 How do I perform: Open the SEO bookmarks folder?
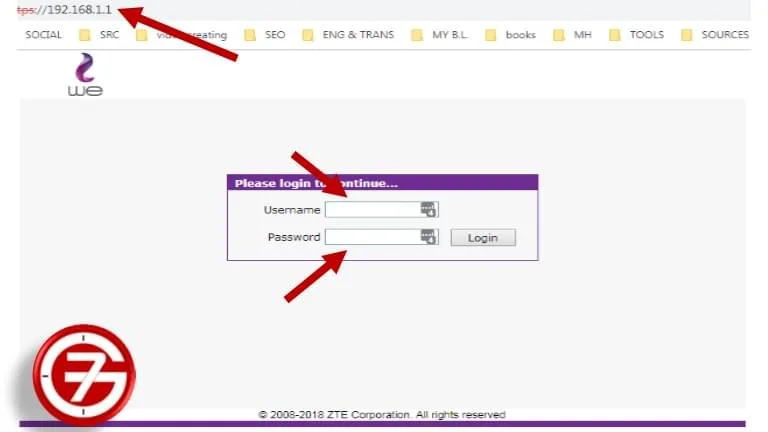pyautogui.click(x=275, y=35)
